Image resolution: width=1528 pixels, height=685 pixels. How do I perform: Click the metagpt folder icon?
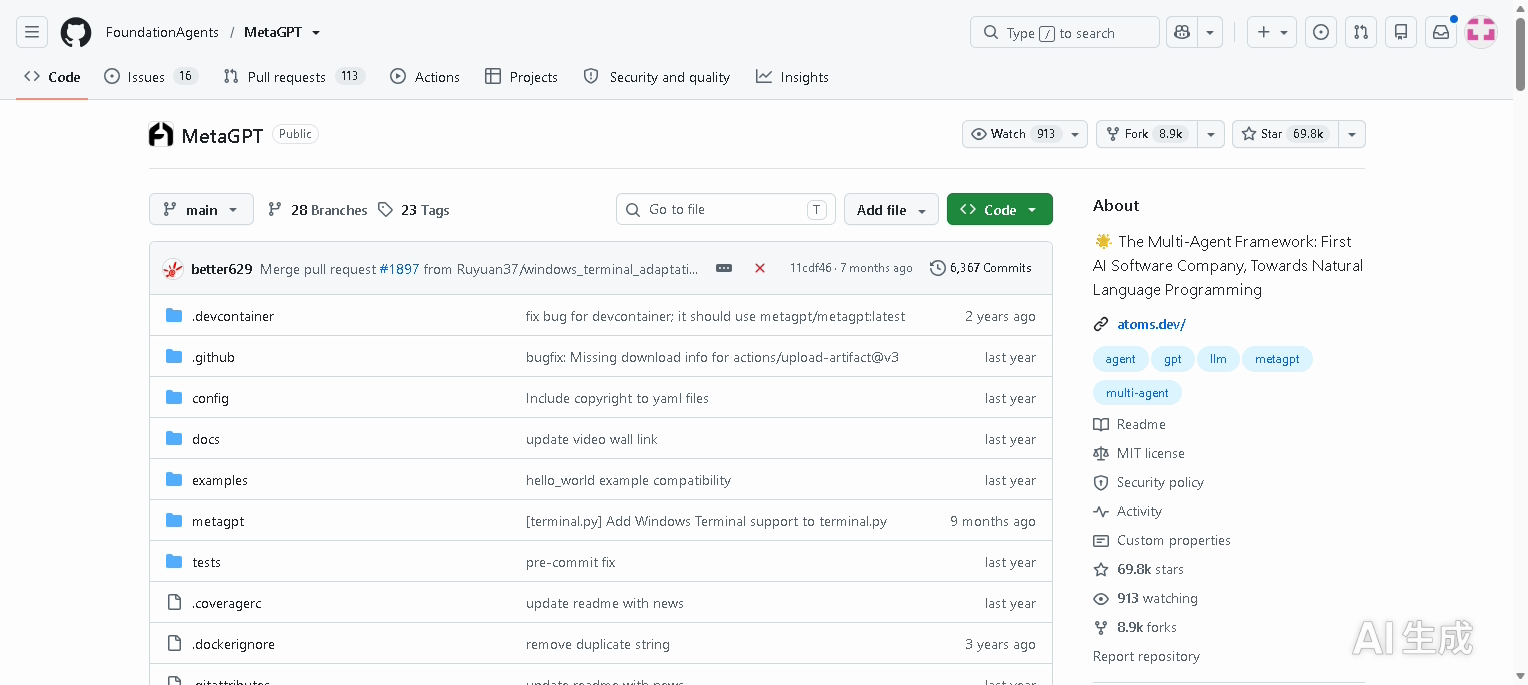pyautogui.click(x=174, y=521)
